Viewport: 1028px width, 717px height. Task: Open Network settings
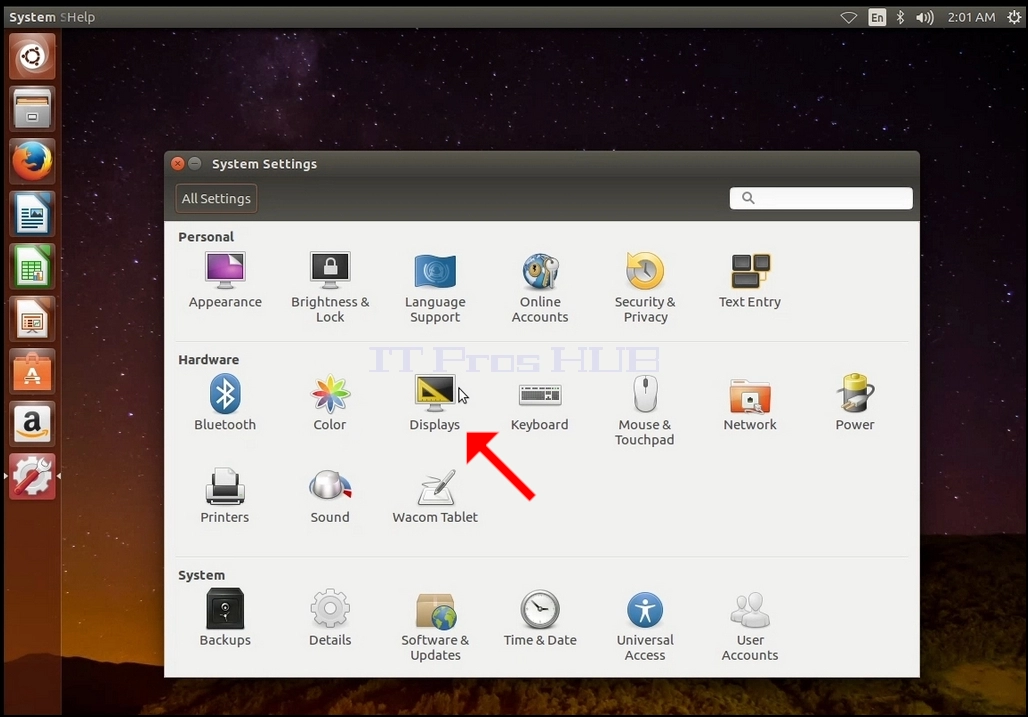tap(749, 402)
